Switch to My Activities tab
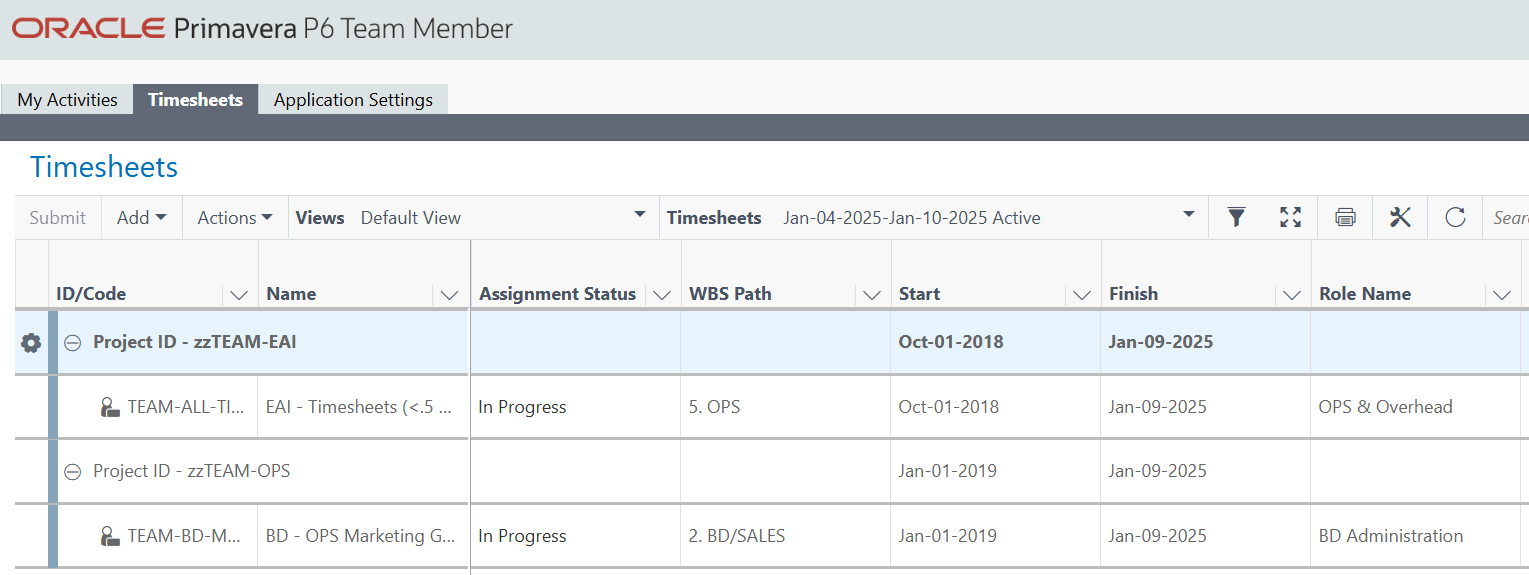Viewport: 1529px width, 575px height. 67,100
